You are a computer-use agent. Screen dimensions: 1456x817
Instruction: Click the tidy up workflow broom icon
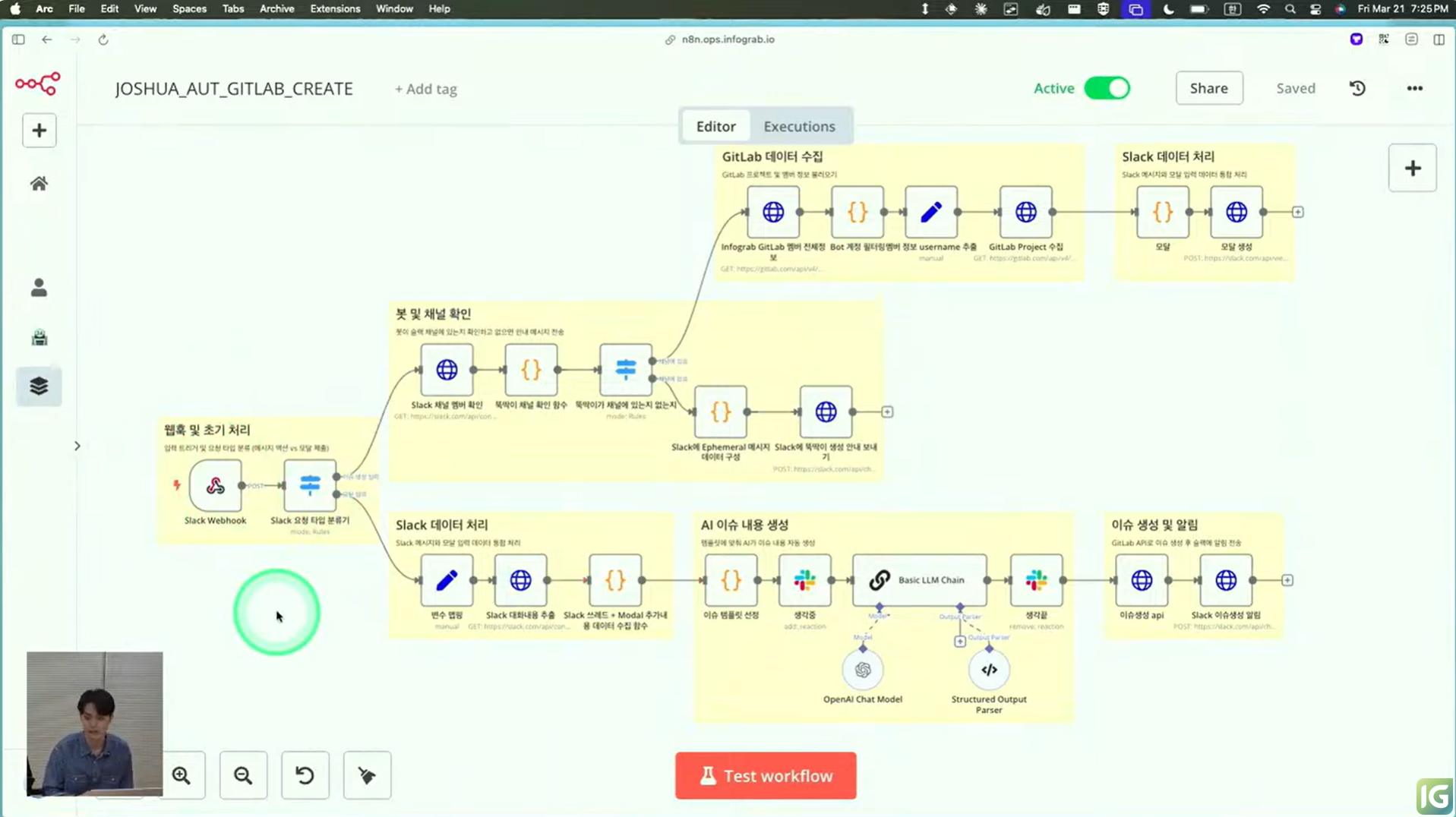(367, 775)
